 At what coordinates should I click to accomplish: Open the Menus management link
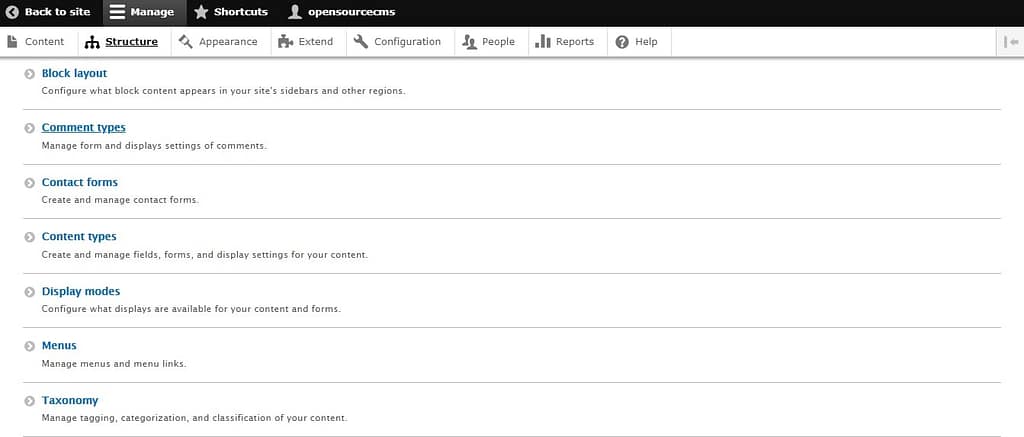[59, 346]
